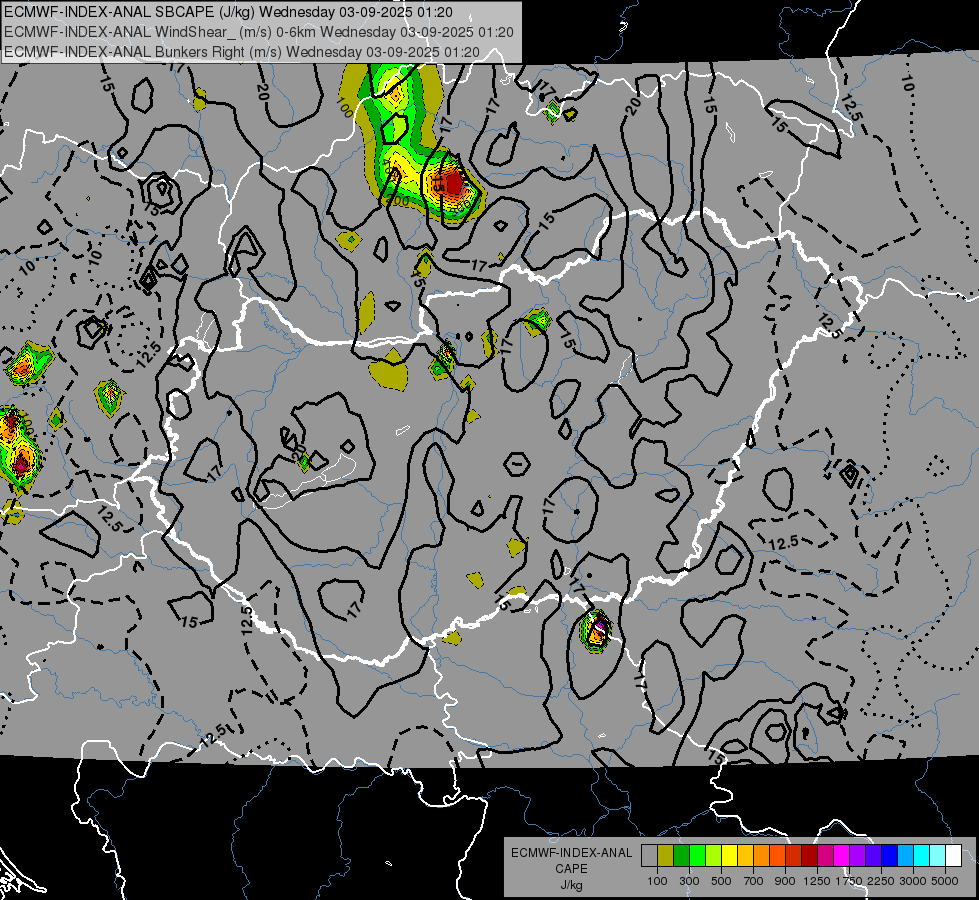The width and height of the screenshot is (979, 900).
Task: Click the dark green legend swatch
Action: [x=681, y=856]
